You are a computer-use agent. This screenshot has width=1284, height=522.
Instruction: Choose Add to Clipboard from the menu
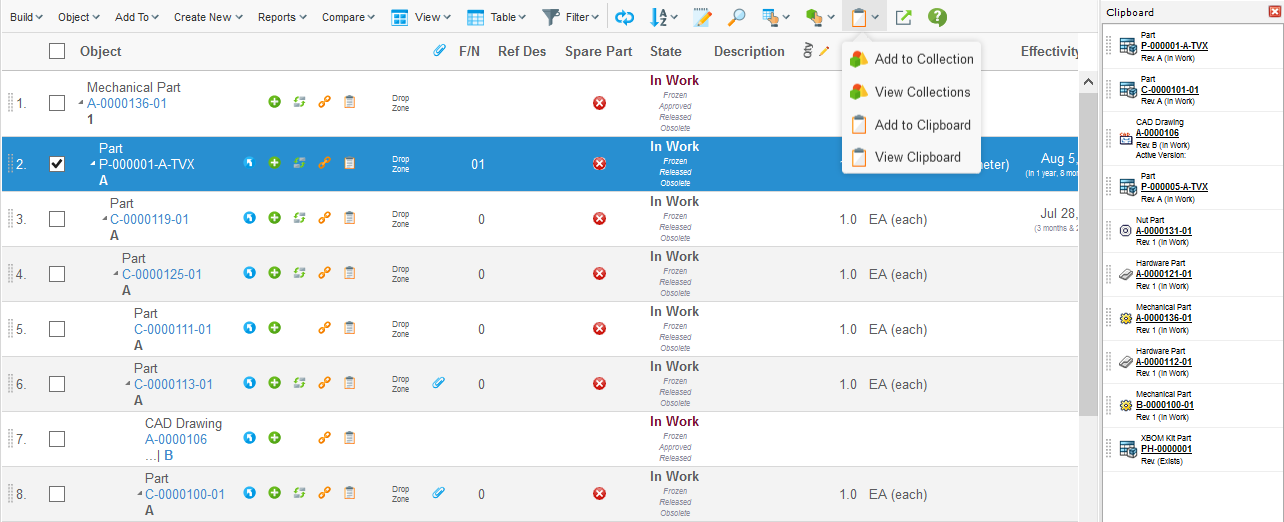(921, 125)
